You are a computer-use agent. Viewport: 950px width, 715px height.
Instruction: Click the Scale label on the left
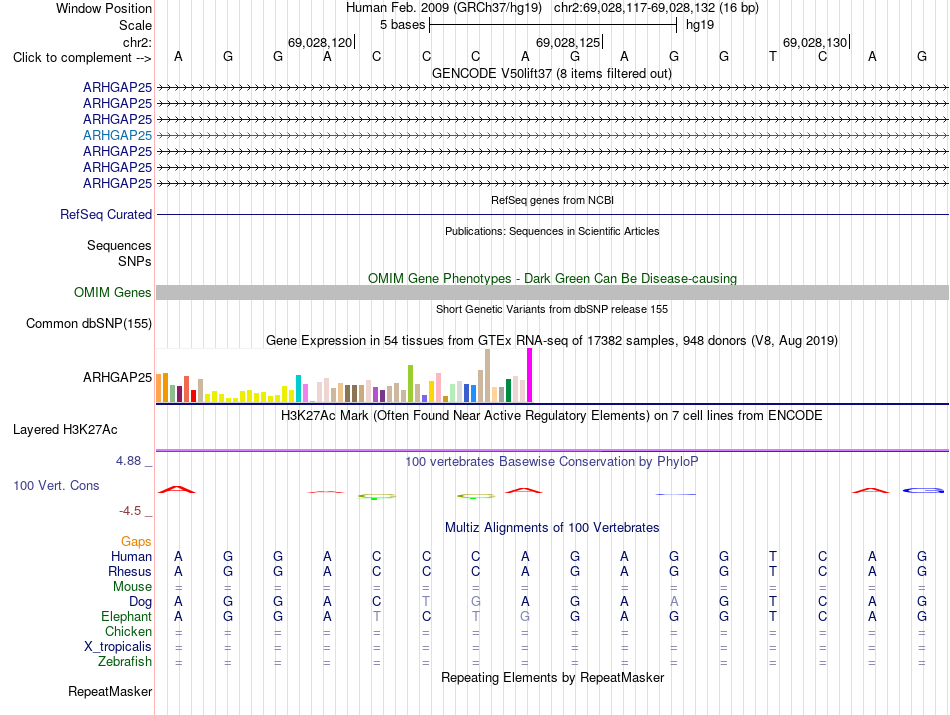136,25
